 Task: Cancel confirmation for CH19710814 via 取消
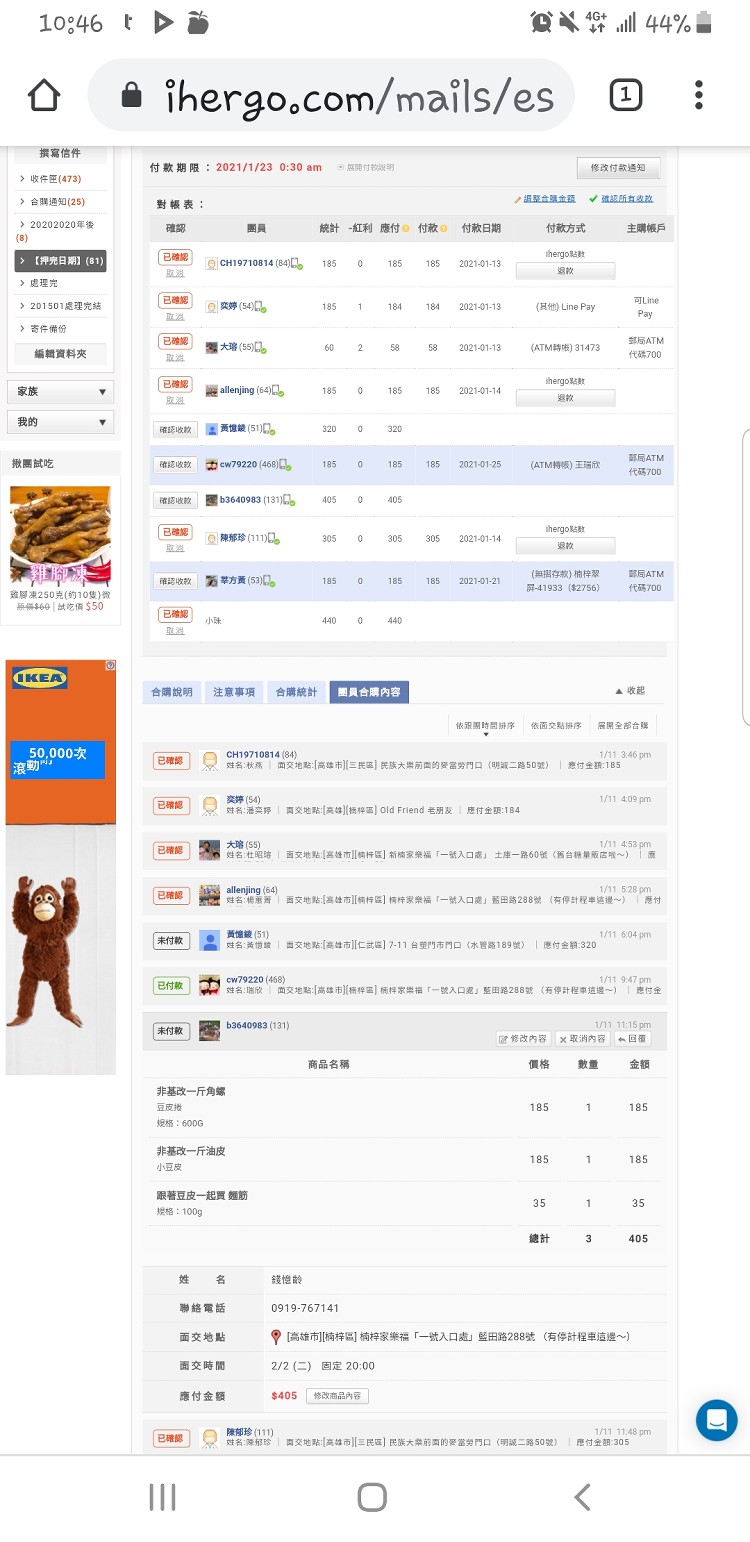175,273
